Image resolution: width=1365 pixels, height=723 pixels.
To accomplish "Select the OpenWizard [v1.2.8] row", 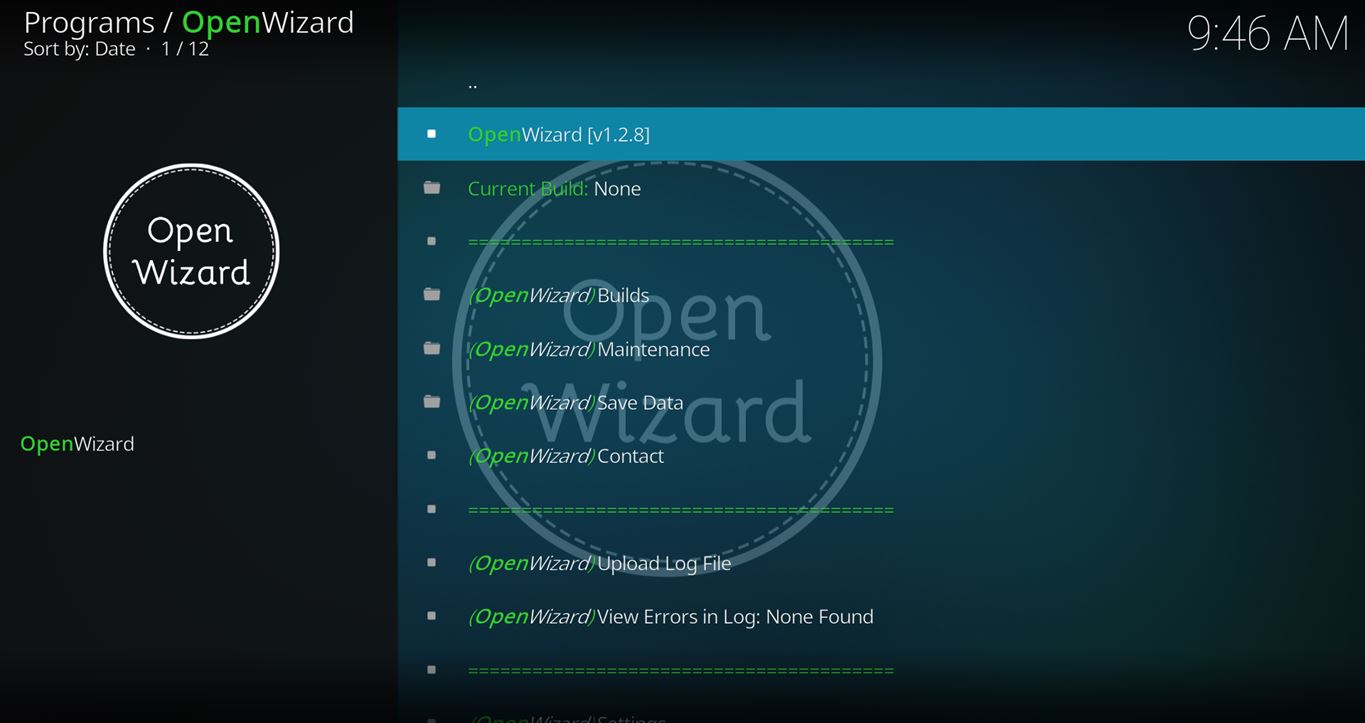I will coord(558,134).
